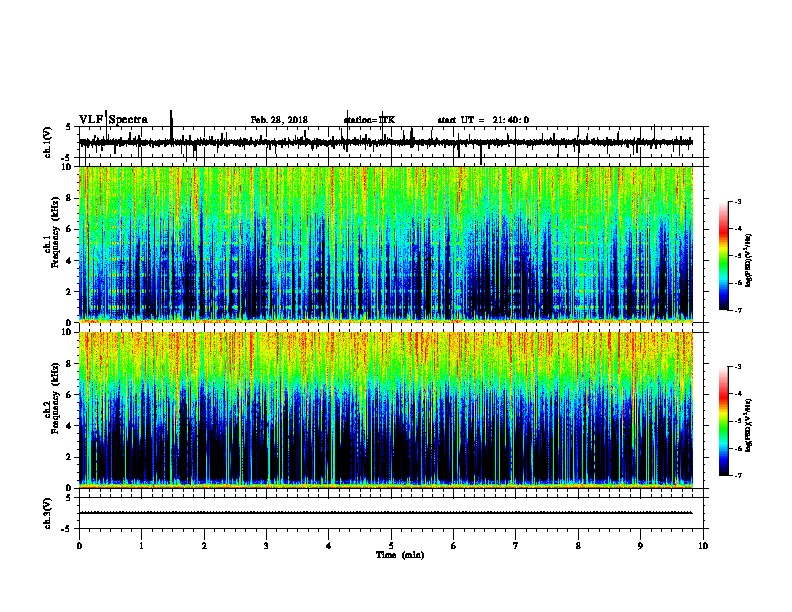Click the "ch.3(V)" waveform axis label

[48, 513]
